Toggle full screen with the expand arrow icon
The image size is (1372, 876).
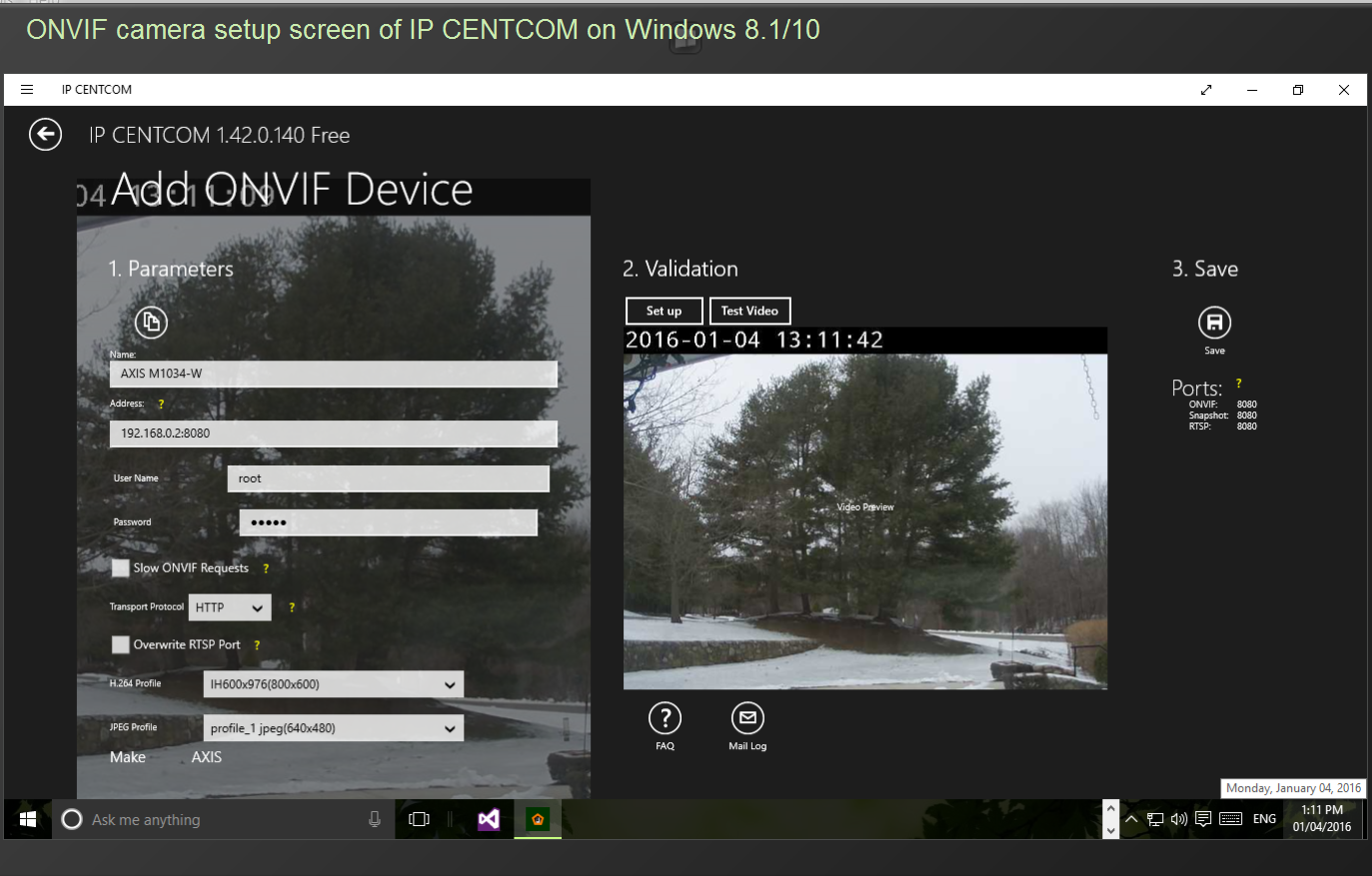tap(1206, 89)
